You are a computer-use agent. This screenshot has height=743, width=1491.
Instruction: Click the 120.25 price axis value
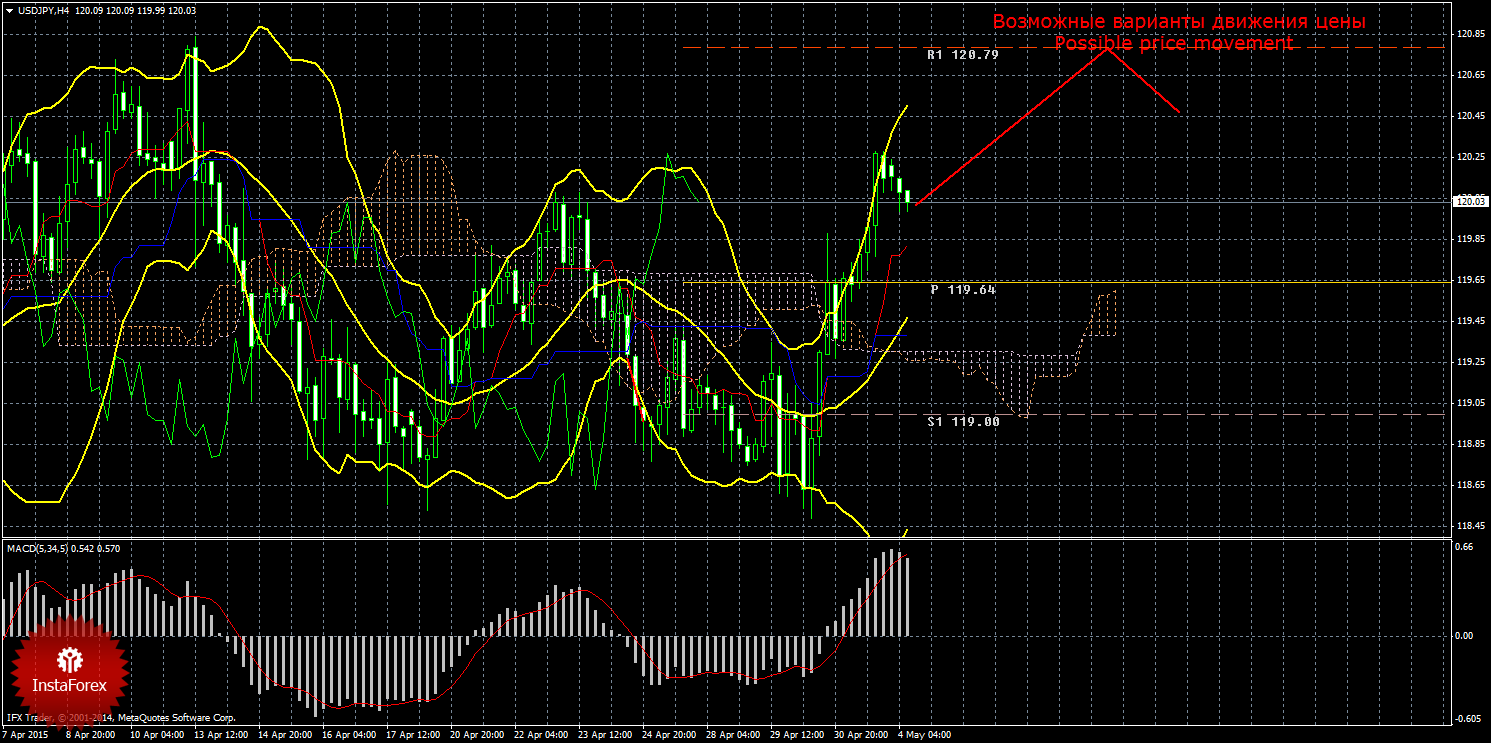pos(1470,157)
